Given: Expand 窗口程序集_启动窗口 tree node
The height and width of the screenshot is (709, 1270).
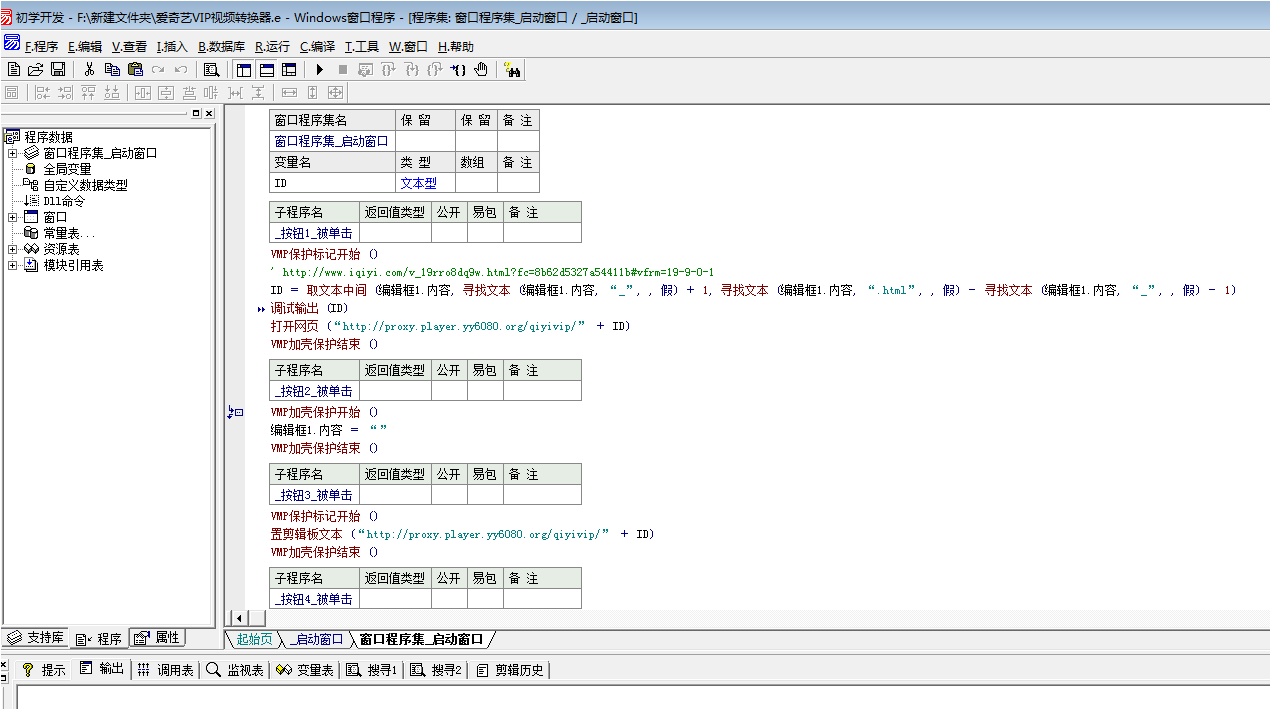Looking at the screenshot, I should [x=12, y=153].
